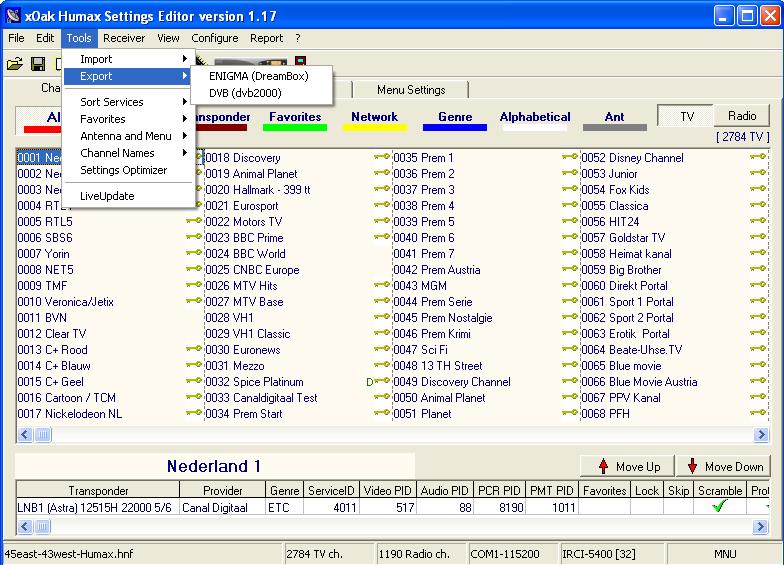Click the key icon beside 0018 Discovery
The height and width of the screenshot is (565, 784).
click(382, 157)
